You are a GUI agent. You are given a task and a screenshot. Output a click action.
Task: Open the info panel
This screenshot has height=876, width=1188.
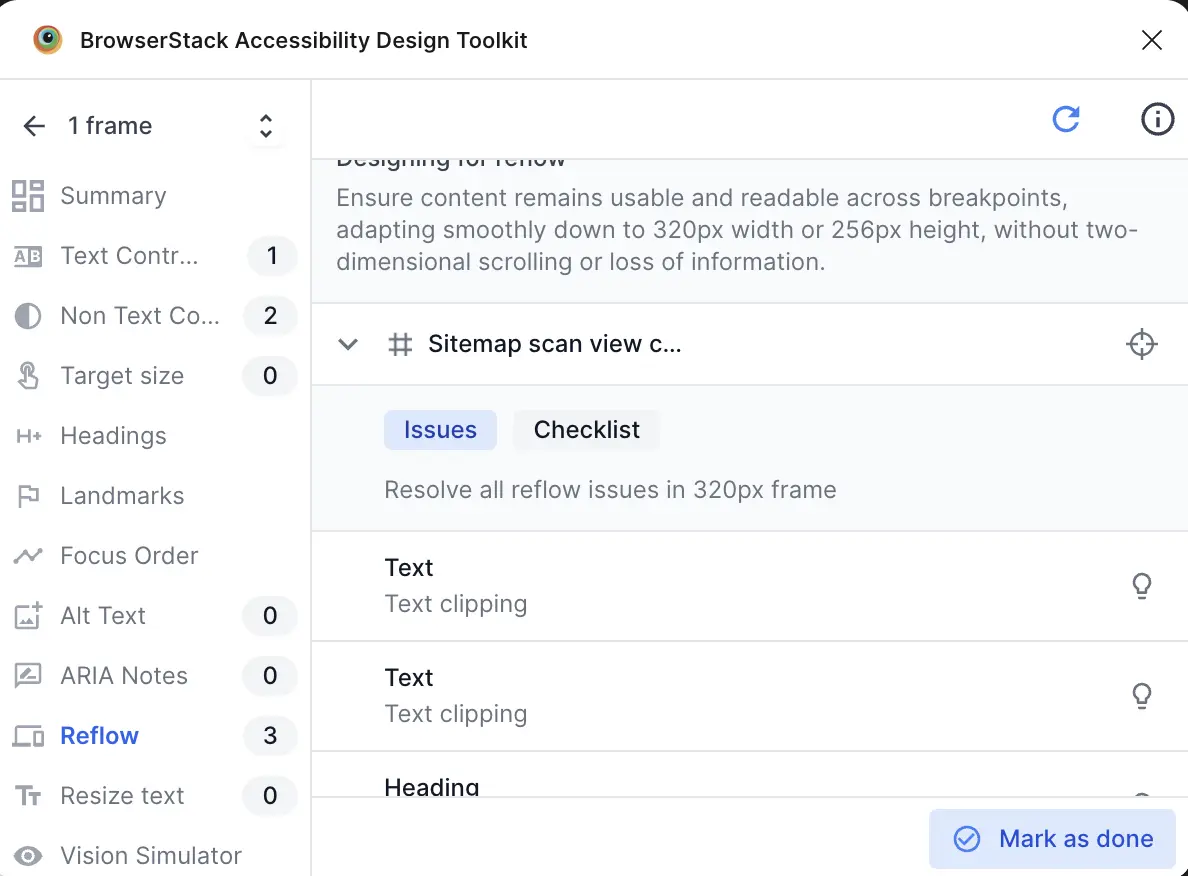[1157, 119]
